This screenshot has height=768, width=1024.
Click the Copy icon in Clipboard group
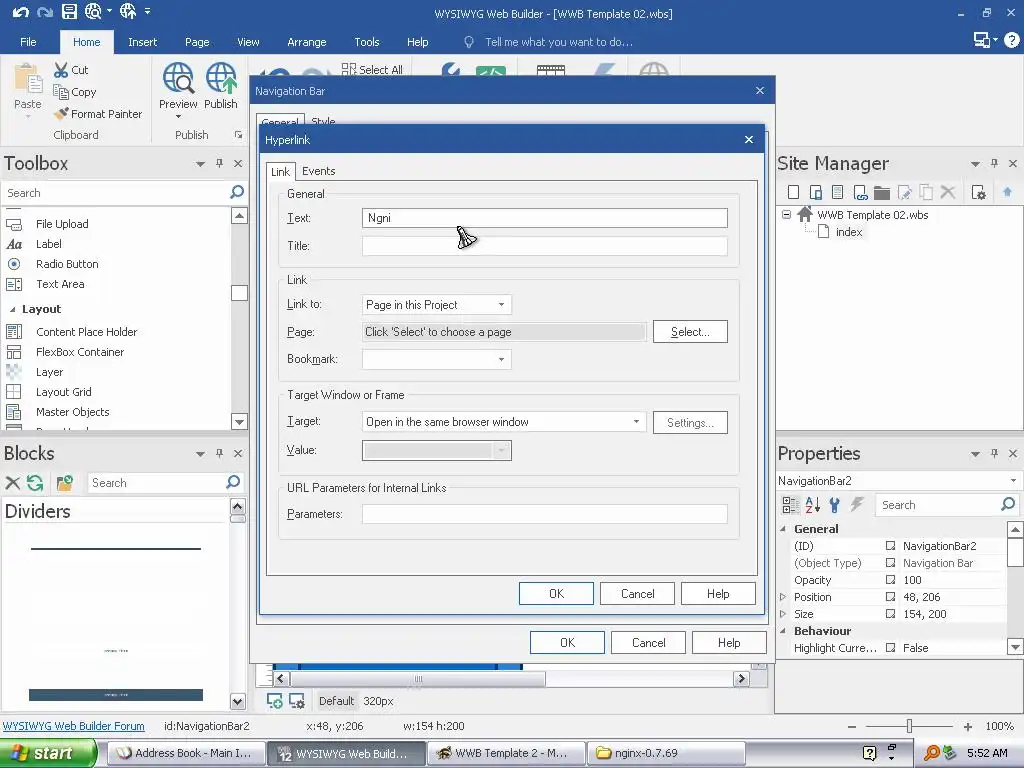tap(61, 92)
